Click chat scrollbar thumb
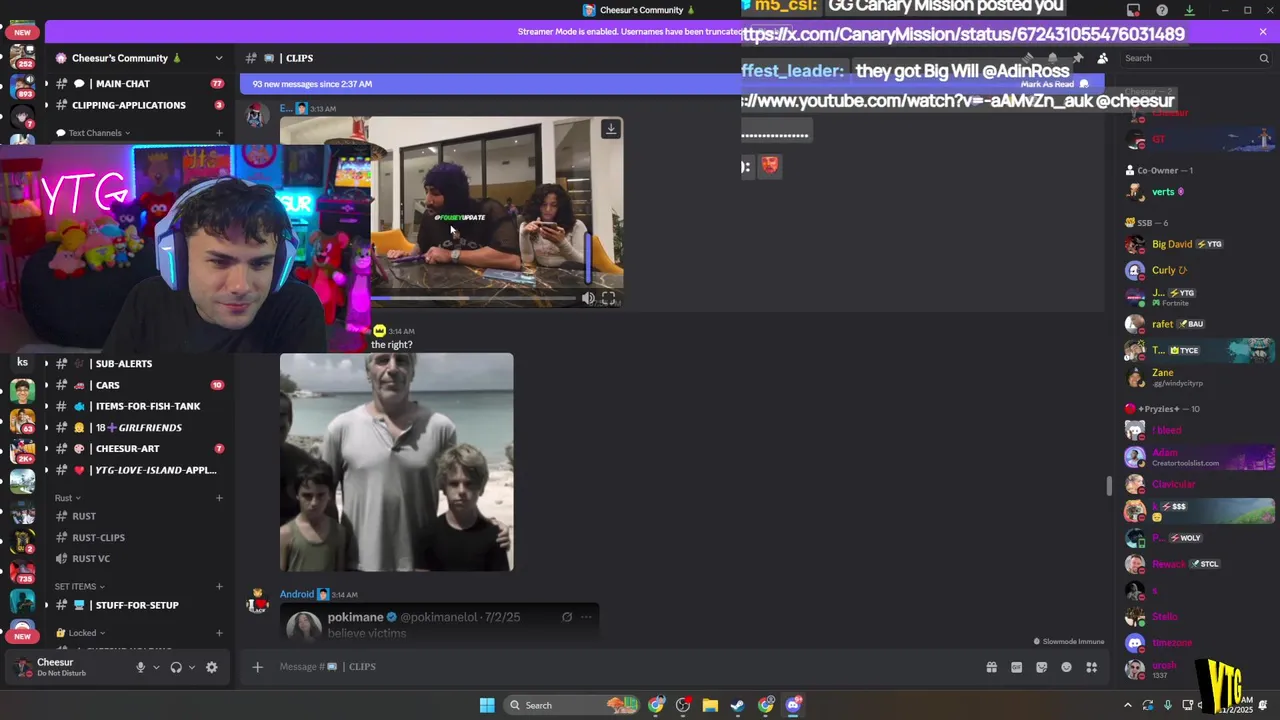This screenshot has height=720, width=1280. click(x=1108, y=486)
